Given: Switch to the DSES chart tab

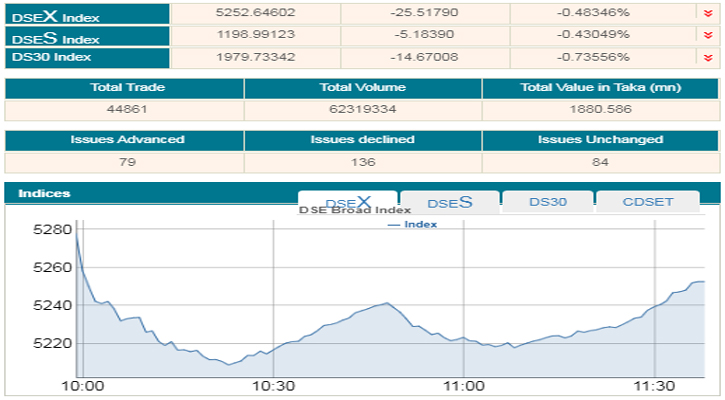Looking at the screenshot, I should [x=449, y=202].
